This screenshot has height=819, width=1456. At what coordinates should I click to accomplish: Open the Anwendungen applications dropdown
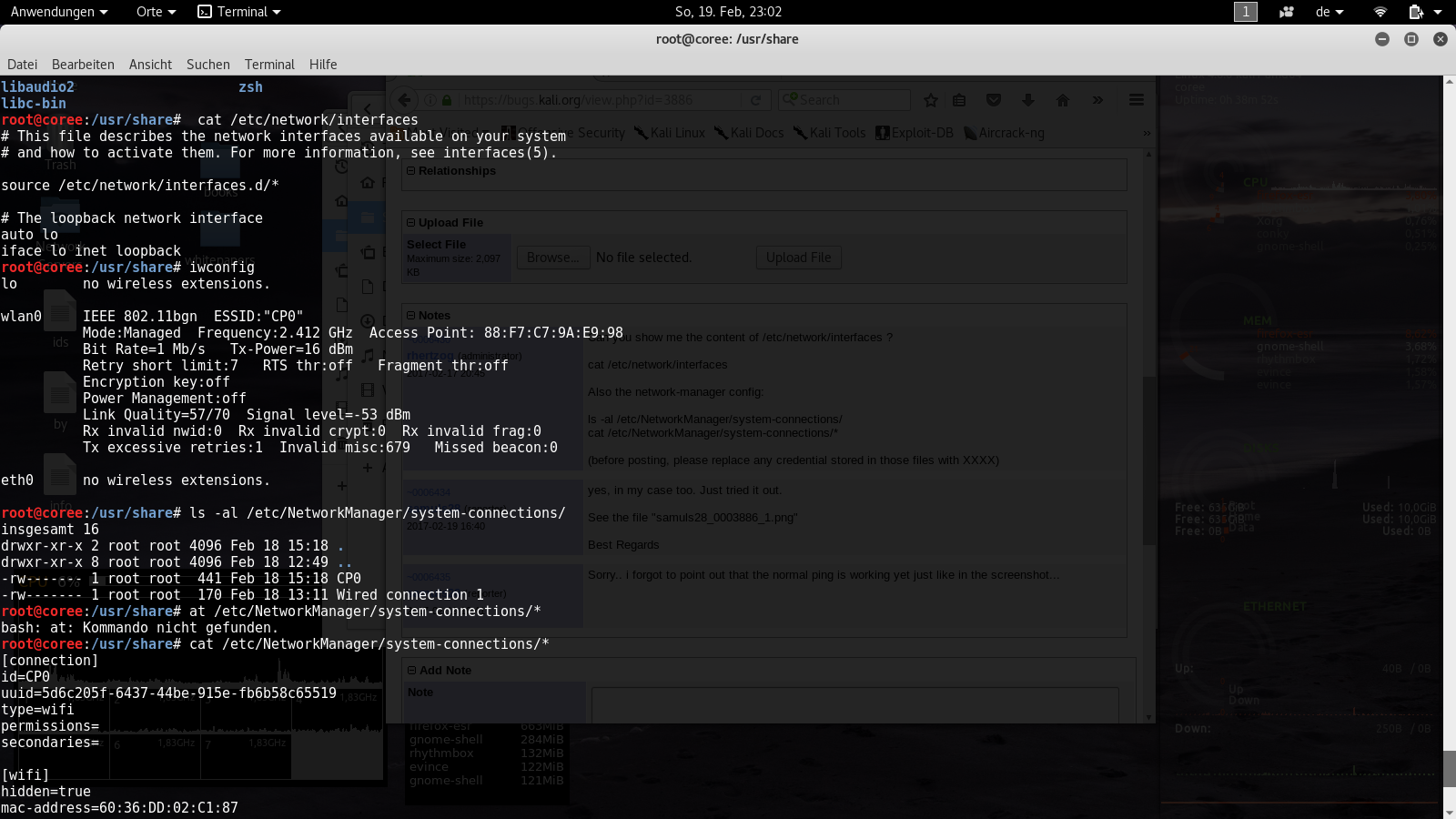coord(59,12)
